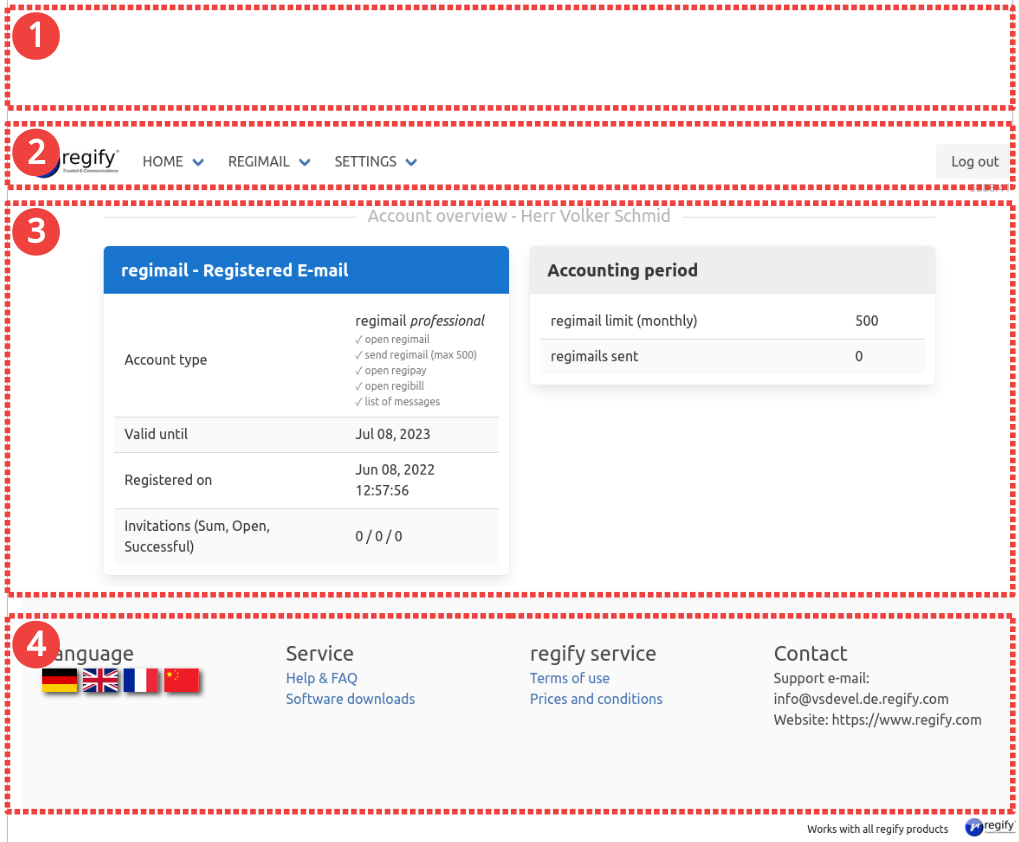Screen dimensions: 1019x842
Task: Click the 'Contact' footer heading
Action: [810, 653]
